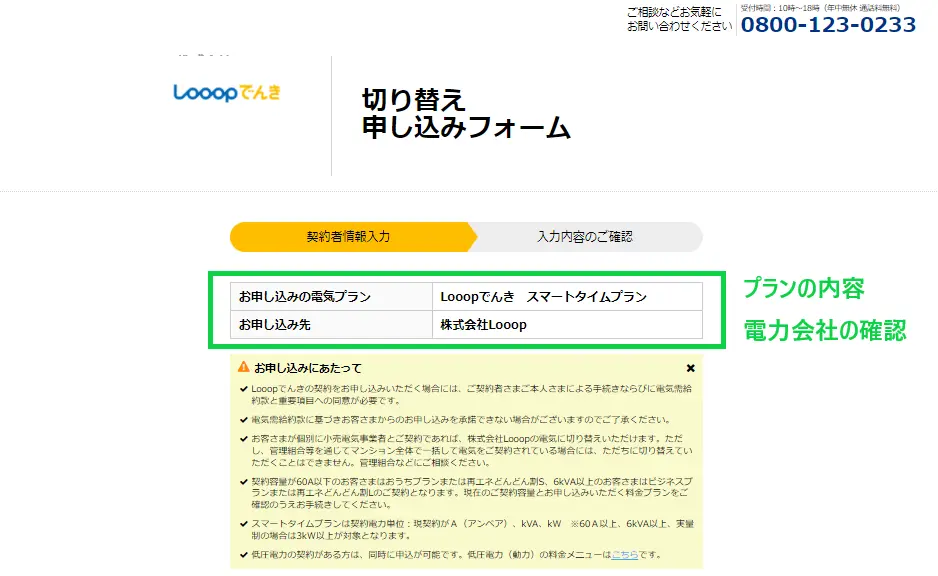The width and height of the screenshot is (938, 576).
Task: Close the お申し込みにあたって notice box
Action: point(690,368)
